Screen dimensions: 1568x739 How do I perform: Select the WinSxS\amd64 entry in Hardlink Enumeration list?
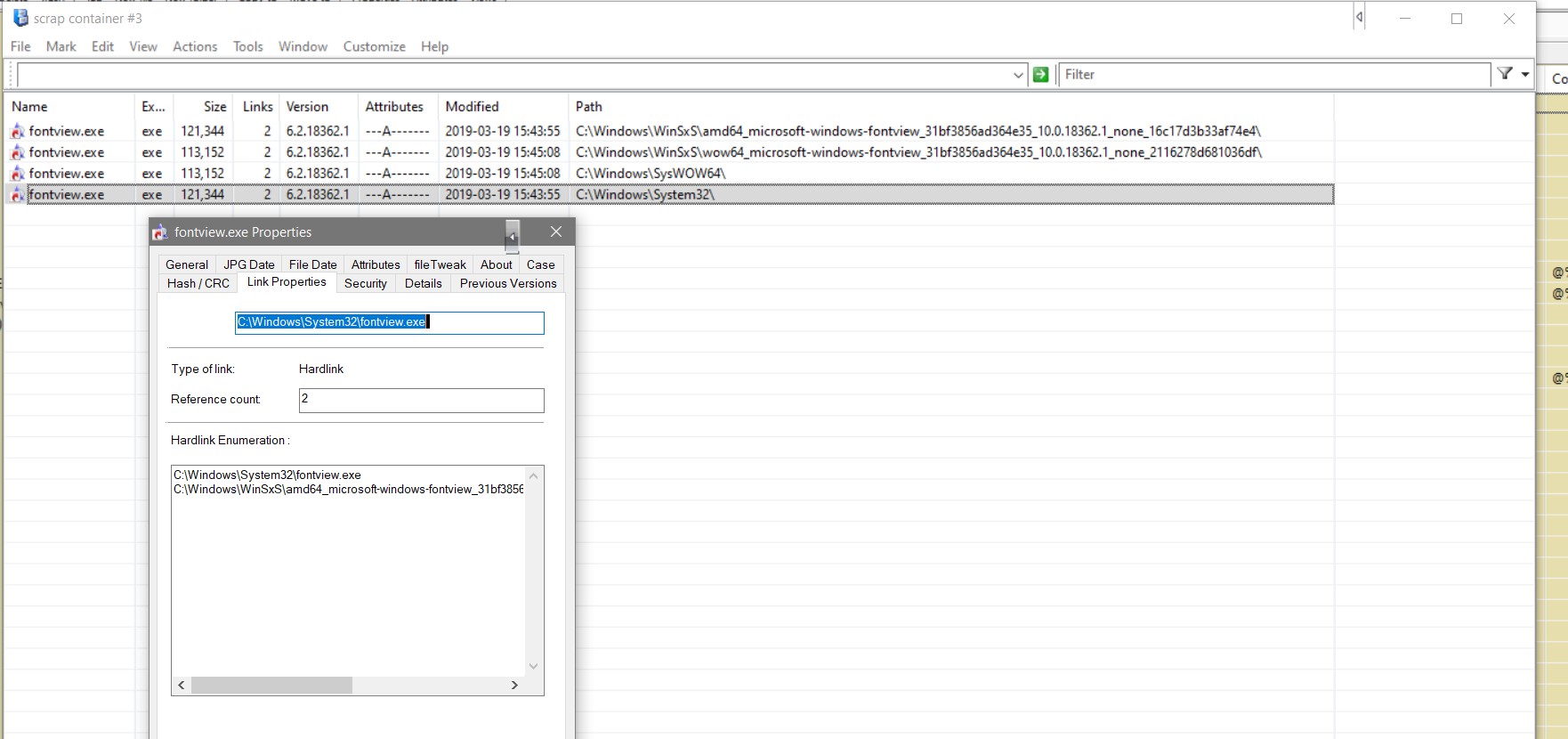[x=349, y=489]
